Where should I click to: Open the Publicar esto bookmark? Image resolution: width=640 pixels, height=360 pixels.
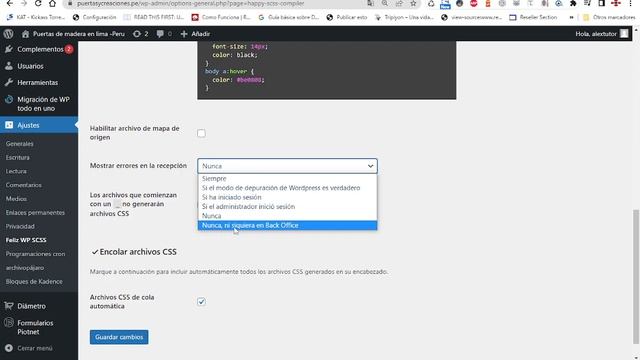tap(347, 17)
